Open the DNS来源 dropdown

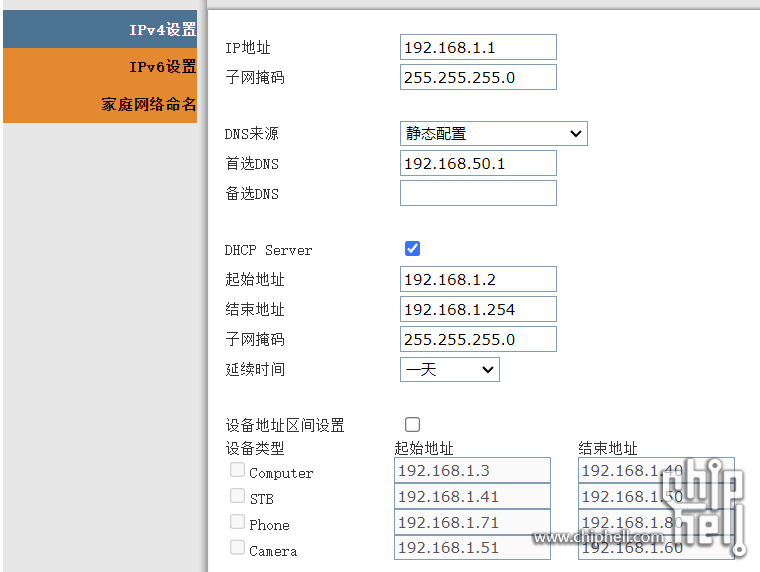(x=493, y=133)
